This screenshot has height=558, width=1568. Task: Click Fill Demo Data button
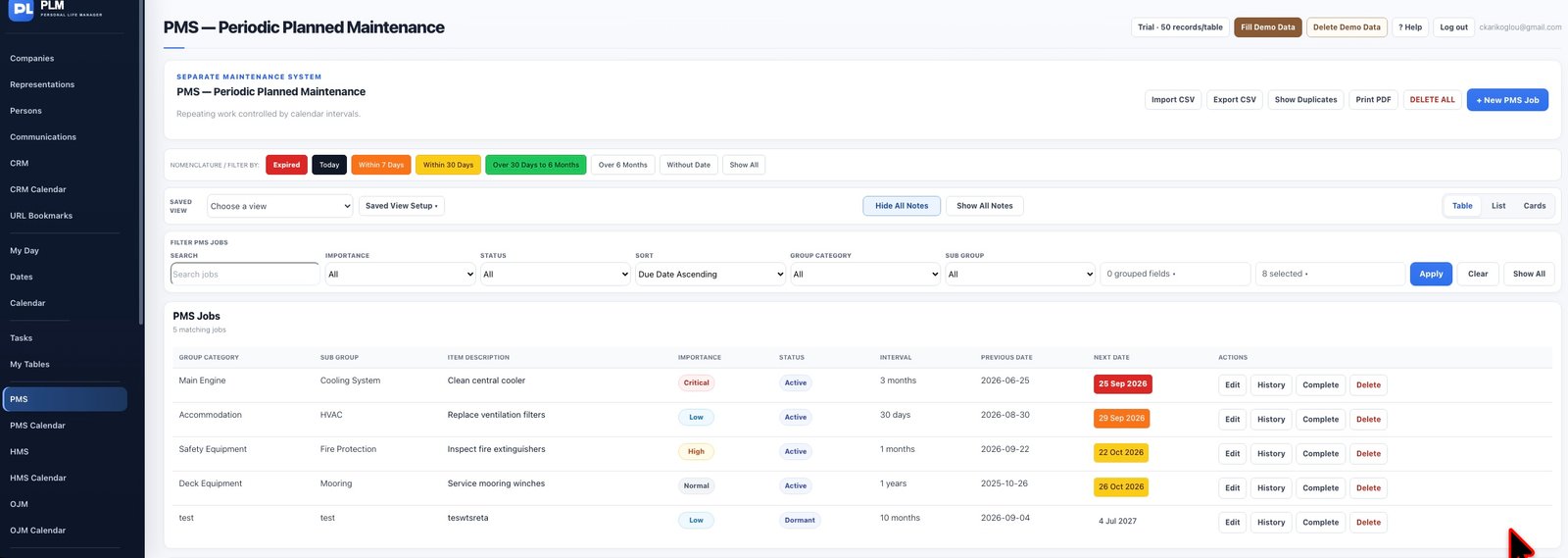pyautogui.click(x=1267, y=27)
